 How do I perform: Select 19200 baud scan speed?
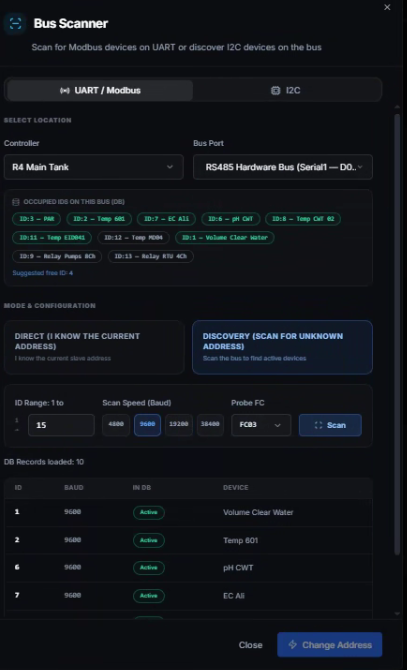point(179,424)
